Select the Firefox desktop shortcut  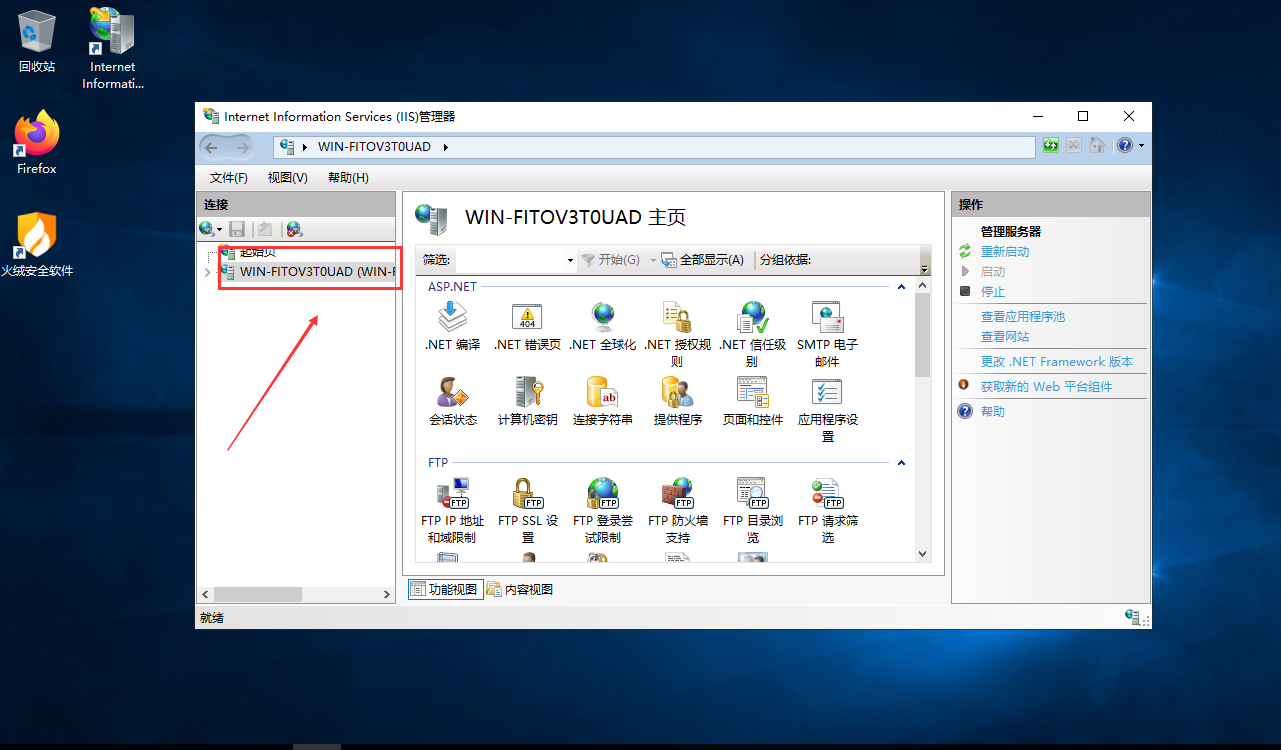(x=37, y=143)
